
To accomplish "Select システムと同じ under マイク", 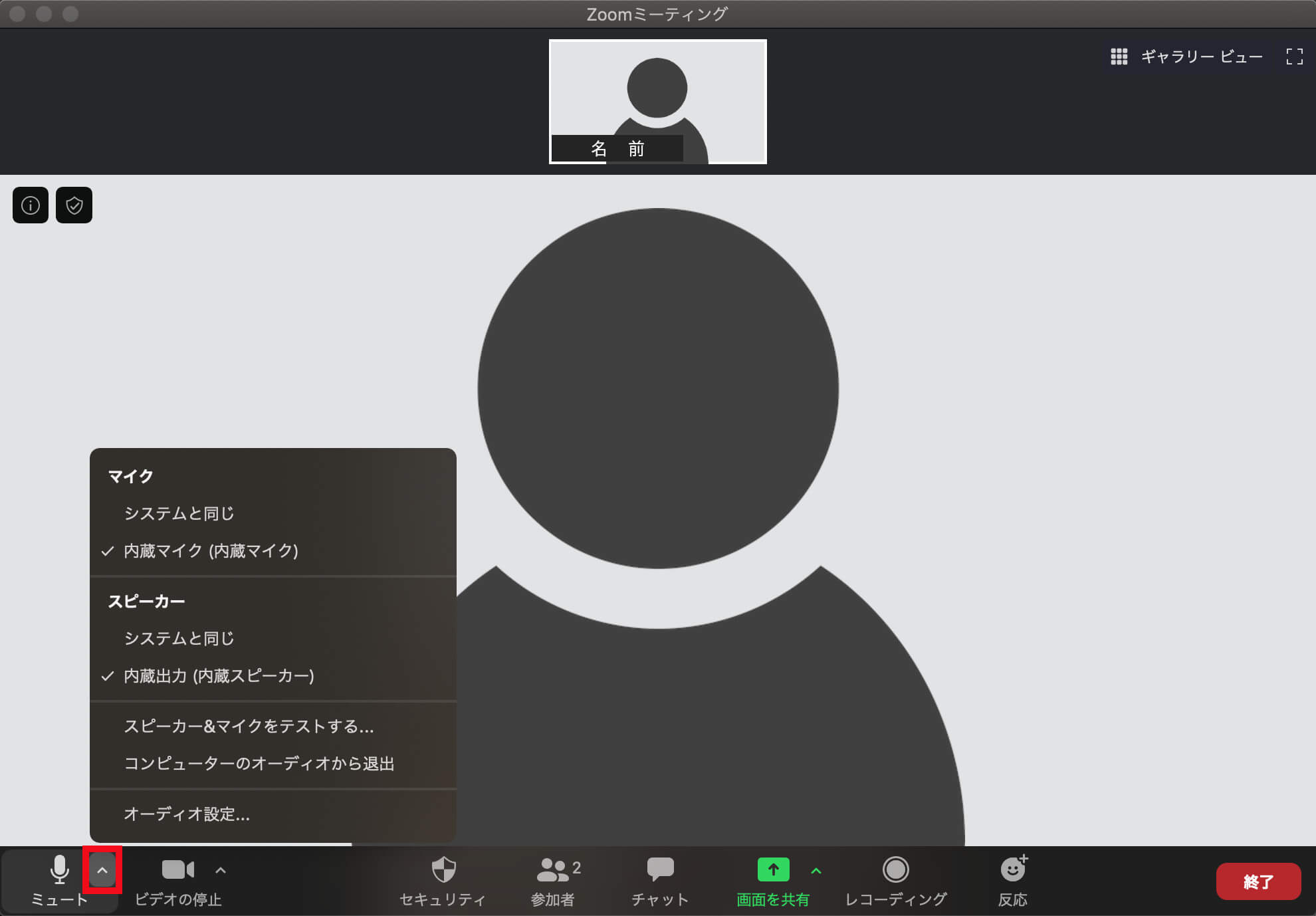I will point(180,513).
